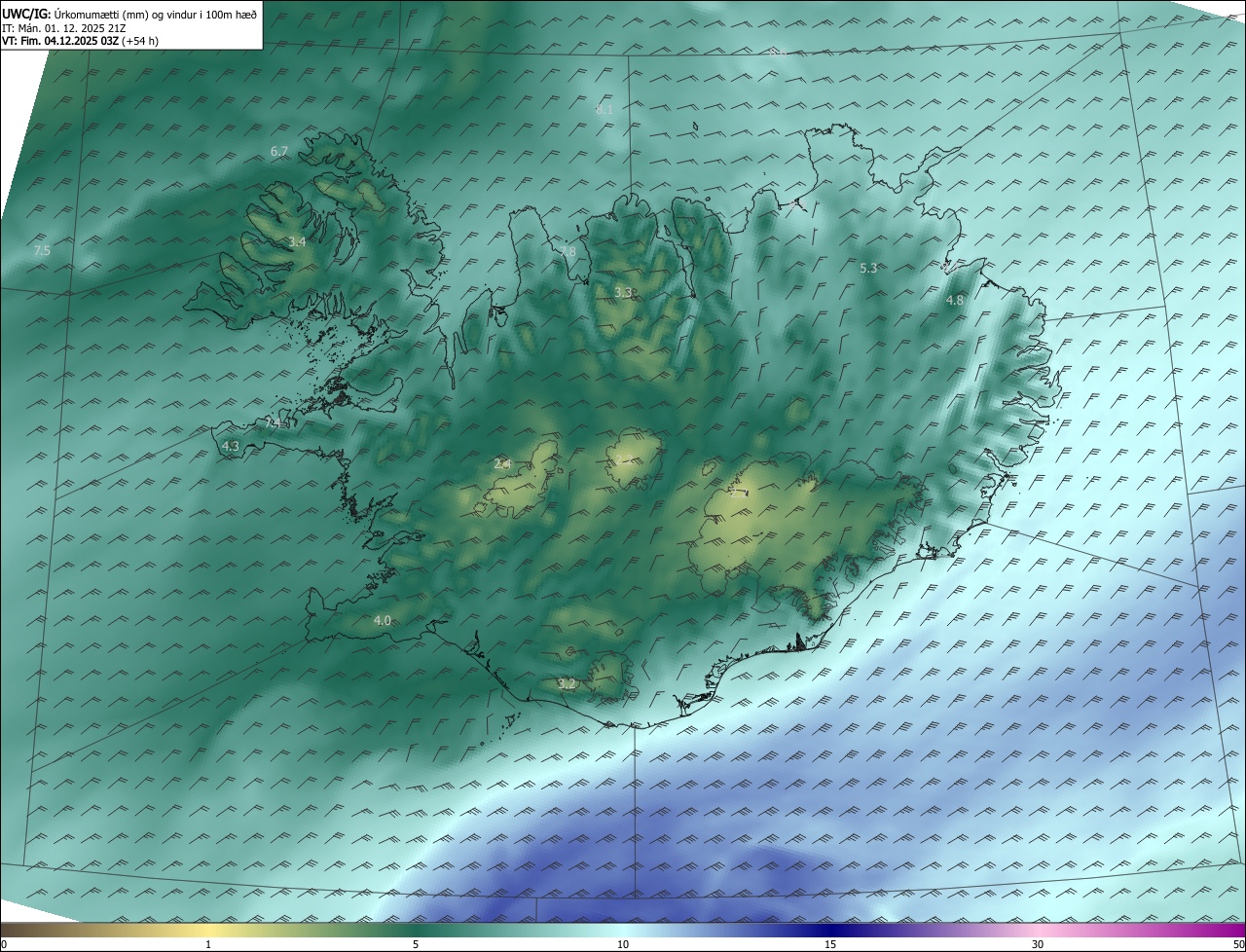Click the 'IT: Mán. 01. 12. 2025 21Z' line
The height and width of the screenshot is (952, 1246).
click(62, 28)
